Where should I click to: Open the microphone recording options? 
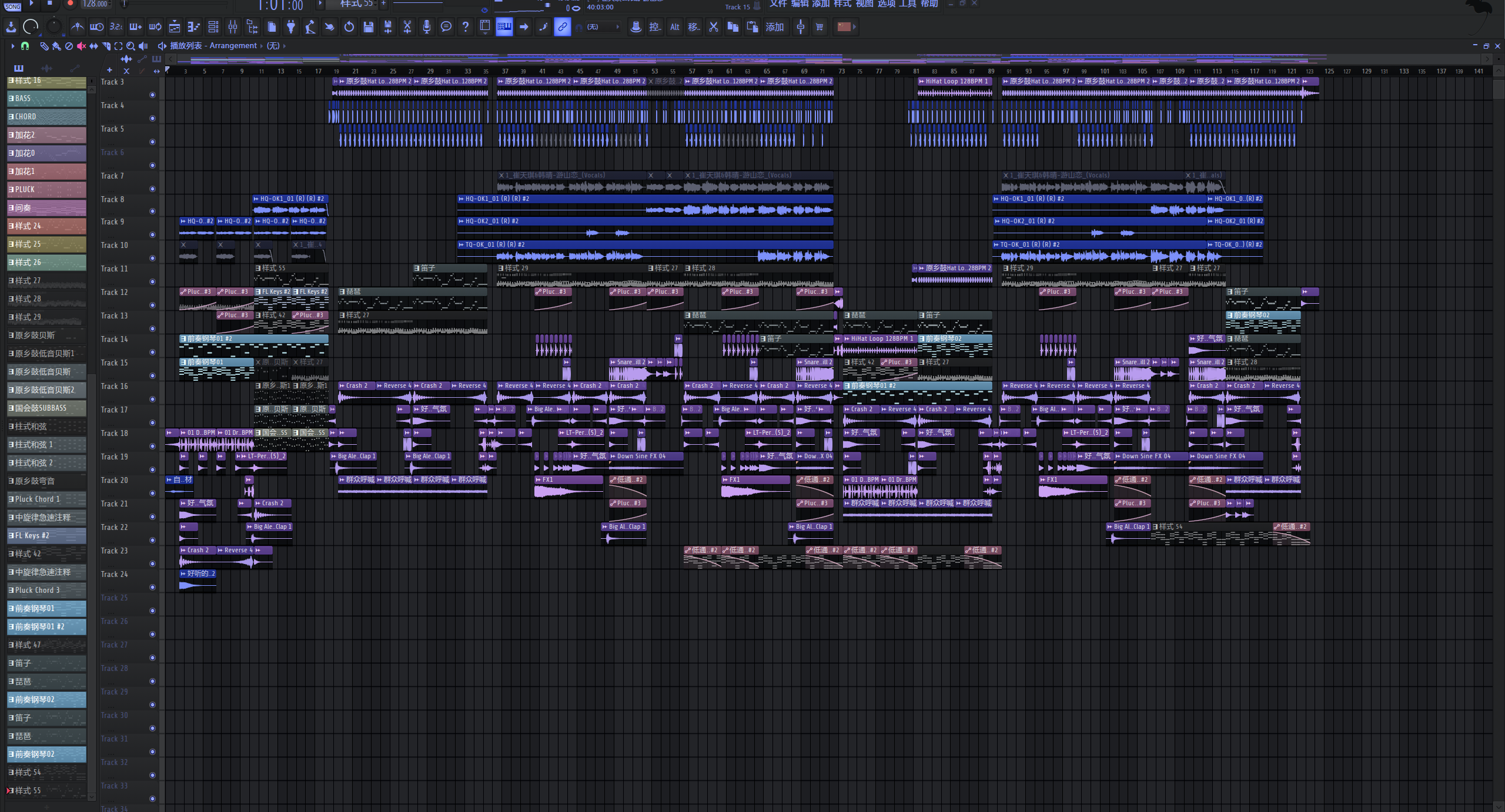tap(427, 27)
